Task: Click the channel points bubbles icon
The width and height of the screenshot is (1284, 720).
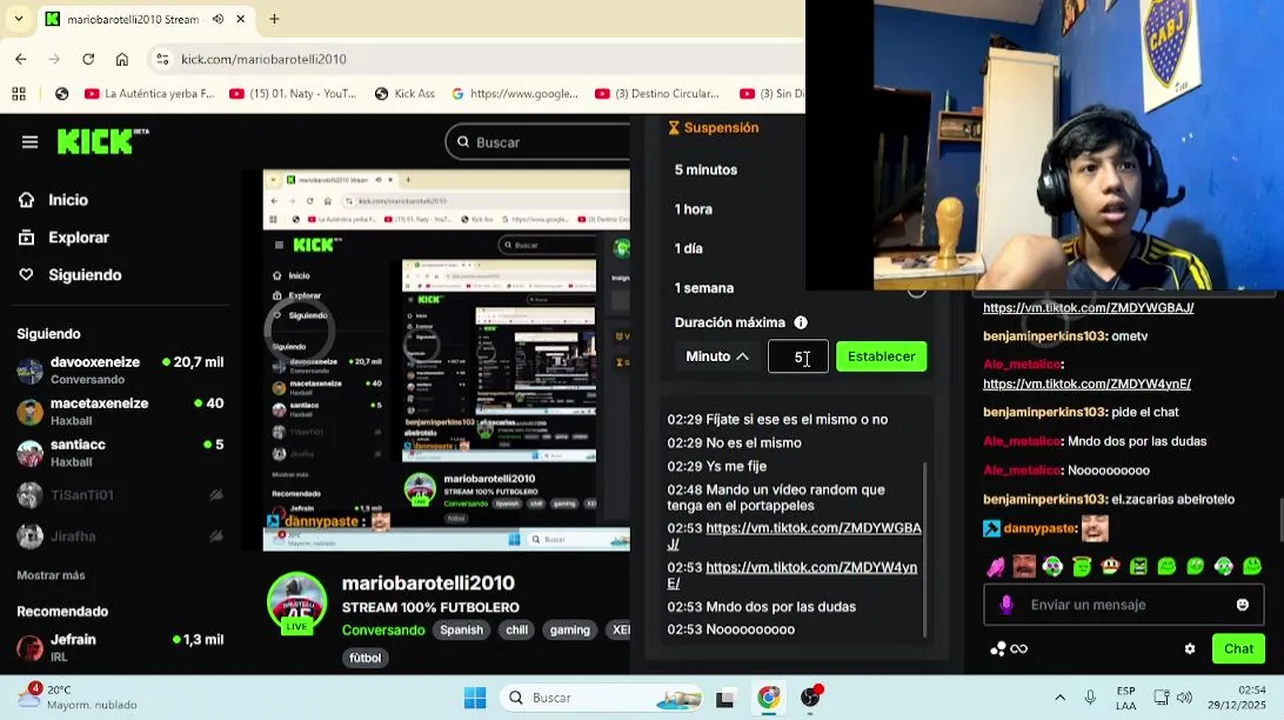Action: tap(997, 649)
